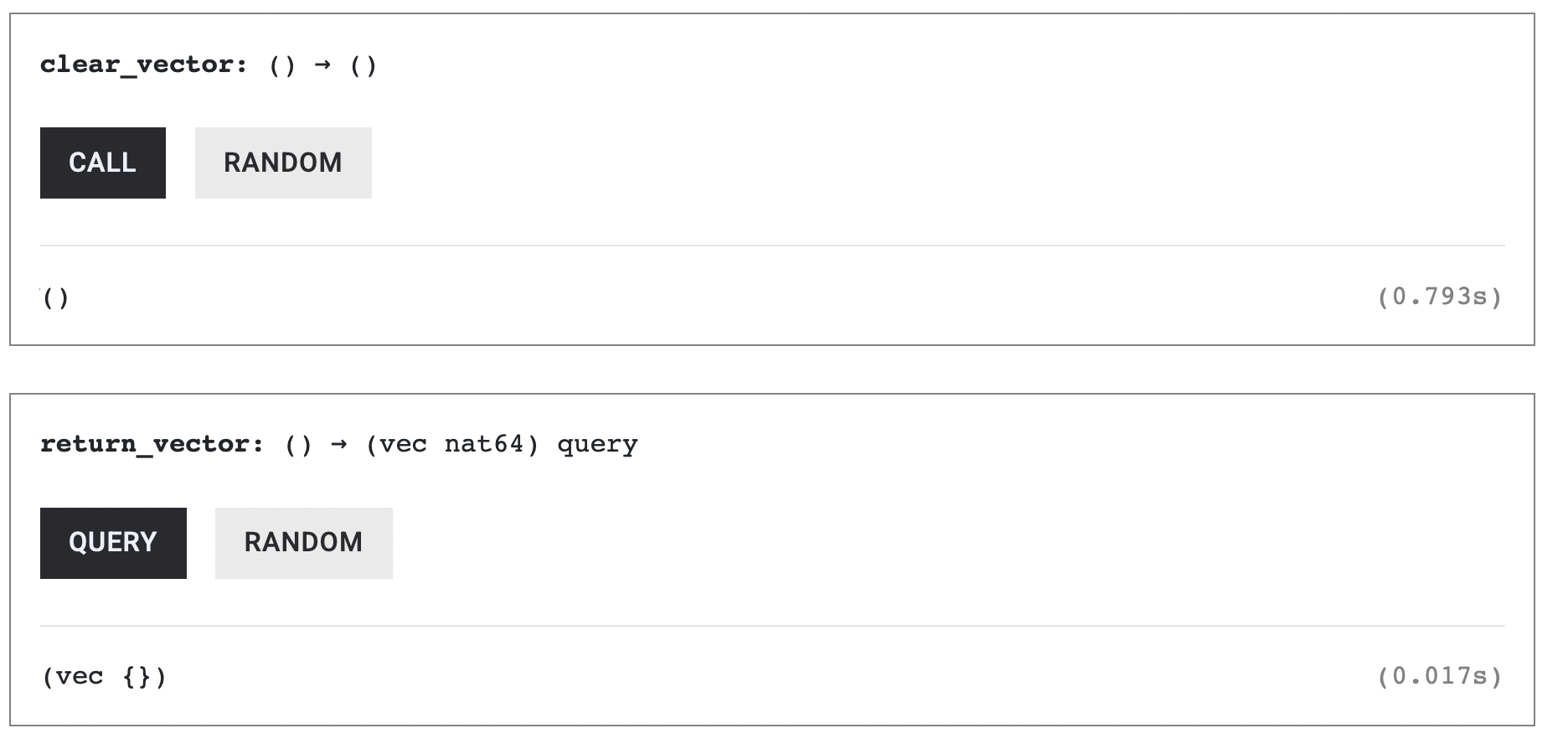Image resolution: width=1568 pixels, height=749 pixels.
Task: Click the () result output of clear_vector
Action: (55, 295)
